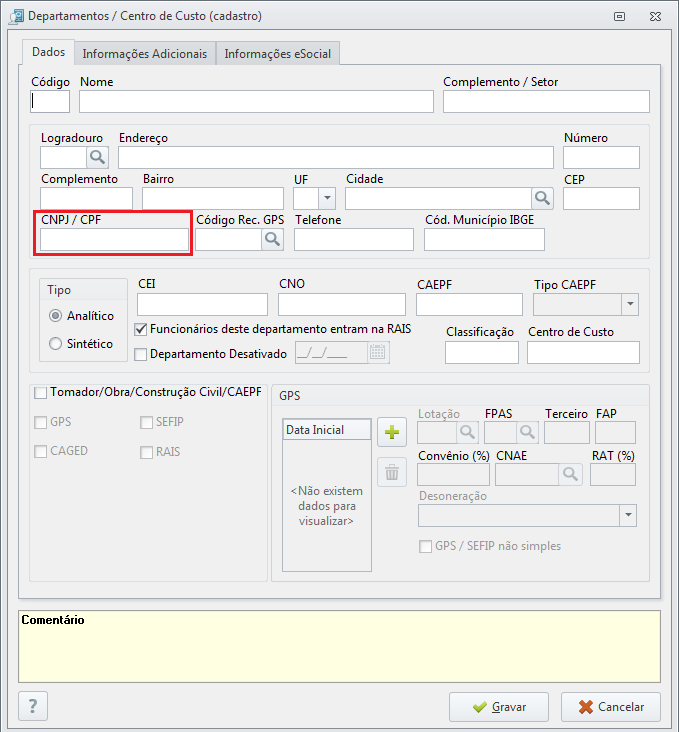Click the CAEPF field
Screen dimensions: 679x732
(x=469, y=304)
